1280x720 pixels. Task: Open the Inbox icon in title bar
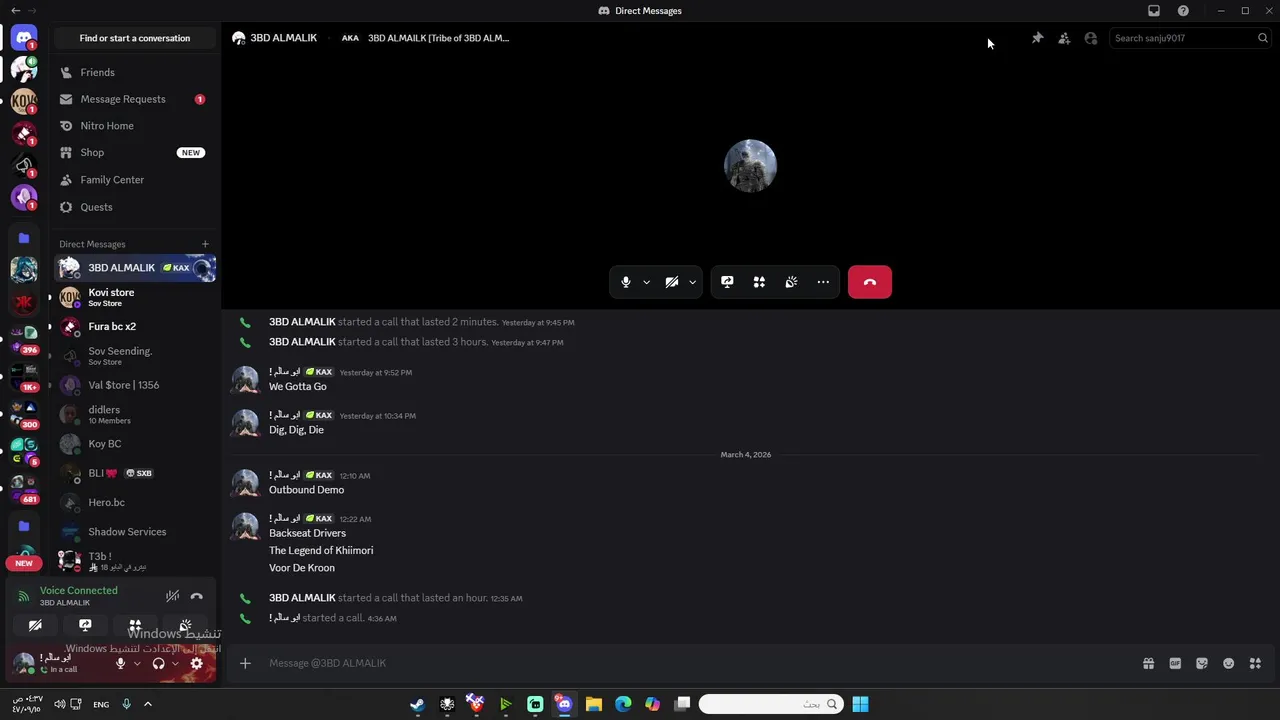pyautogui.click(x=1154, y=11)
